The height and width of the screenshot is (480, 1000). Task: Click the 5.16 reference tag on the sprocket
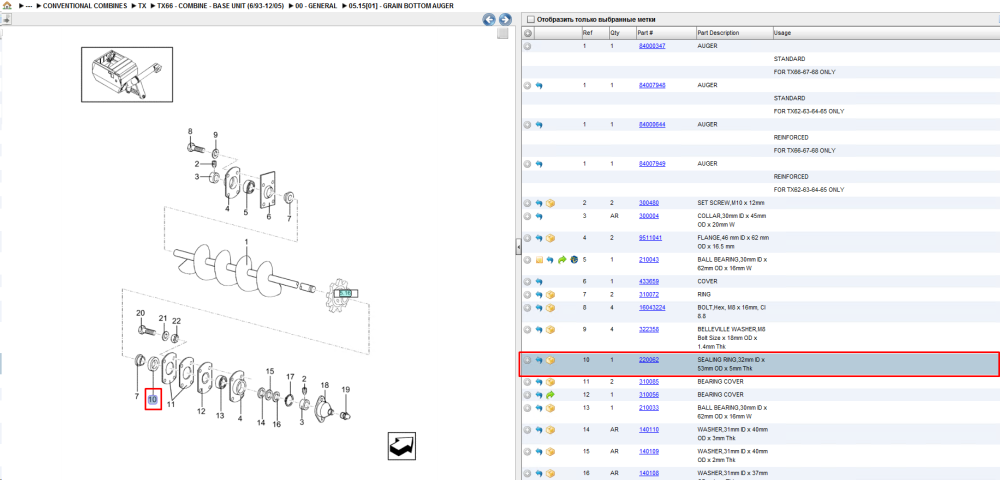(346, 293)
